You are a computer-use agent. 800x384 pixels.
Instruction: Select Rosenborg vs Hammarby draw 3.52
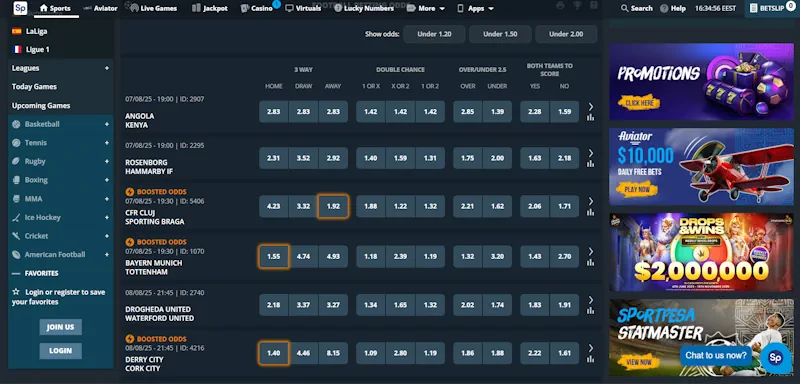(x=303, y=158)
